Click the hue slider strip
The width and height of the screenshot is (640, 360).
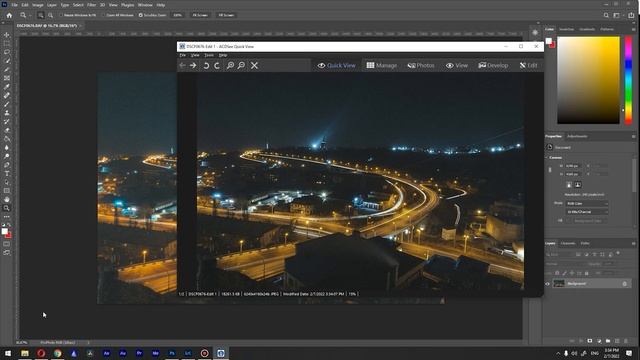coord(629,80)
